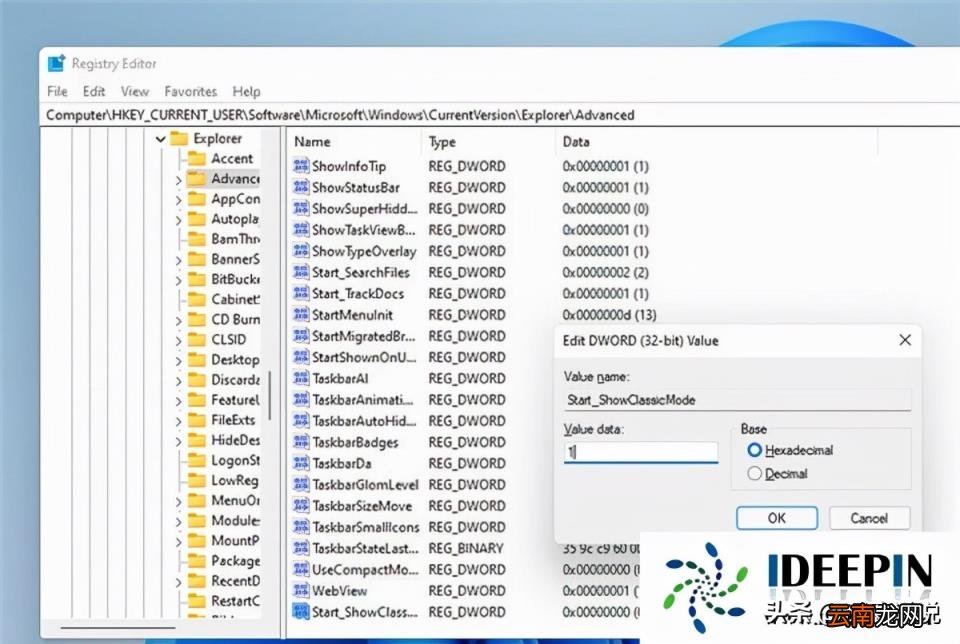Open the Favorites menu

click(x=190, y=91)
